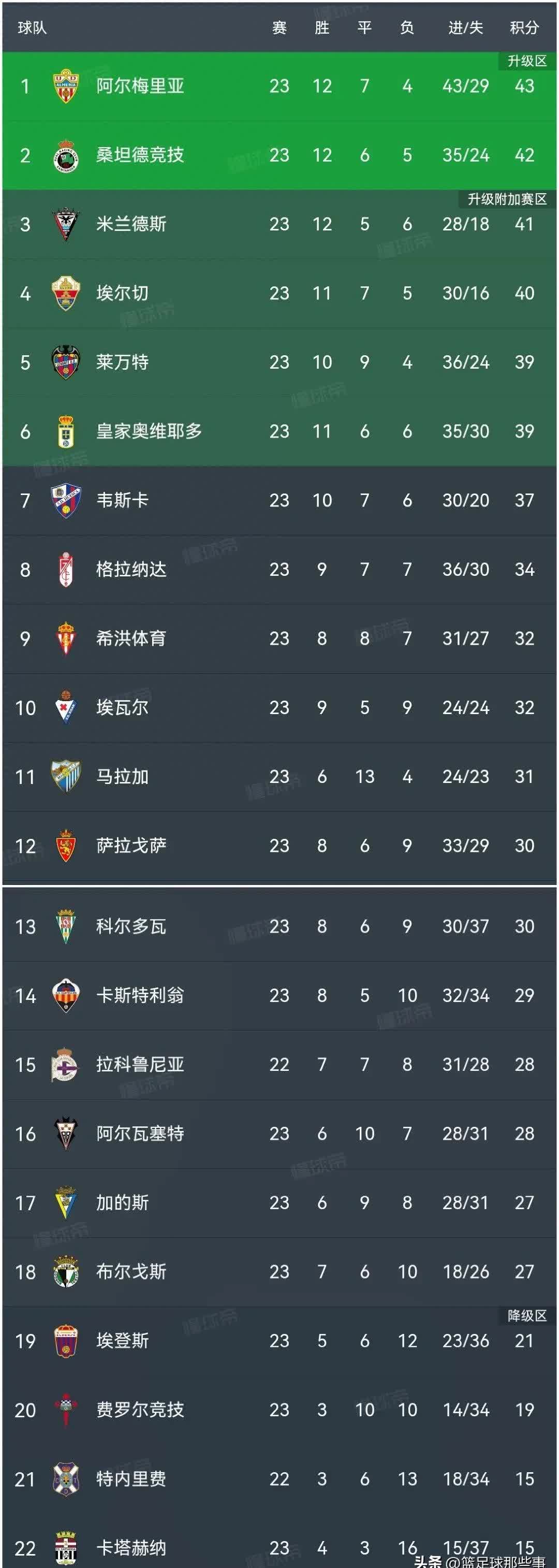The image size is (559, 1568).
Task: Click the 阿尔梅里亚 club crest icon
Action: (66, 86)
